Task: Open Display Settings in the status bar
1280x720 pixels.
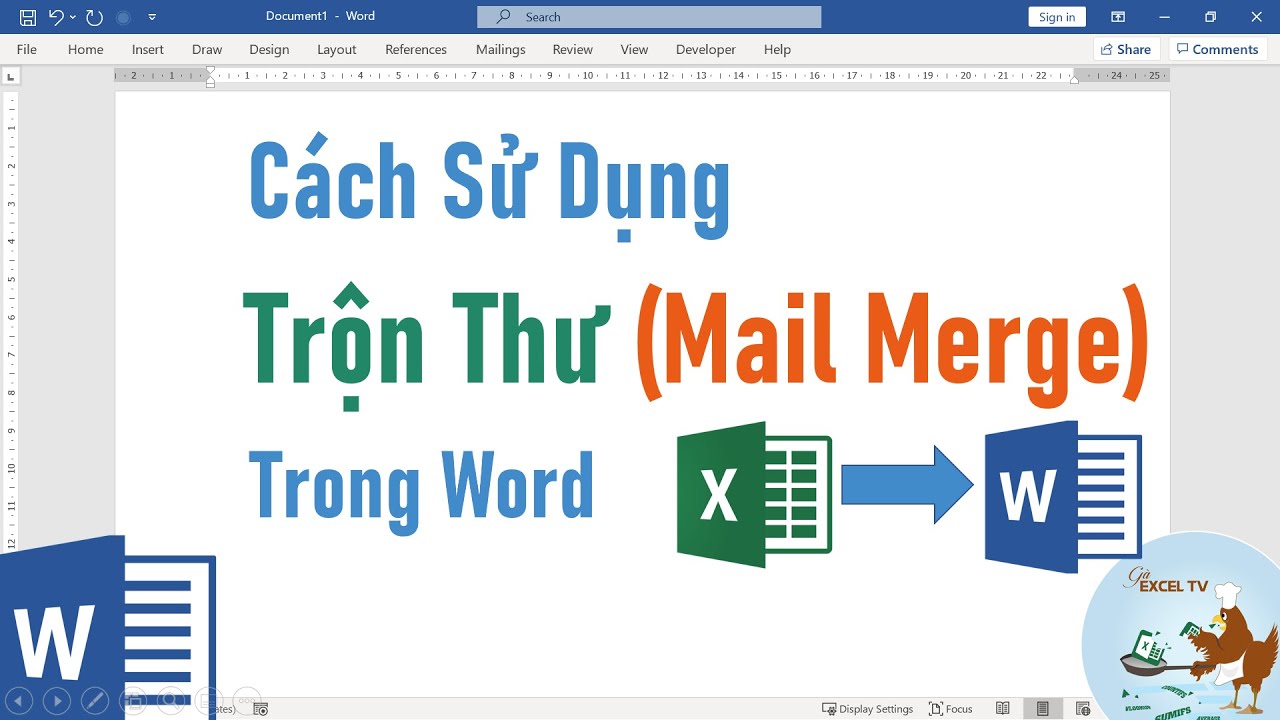Action: (x=867, y=709)
